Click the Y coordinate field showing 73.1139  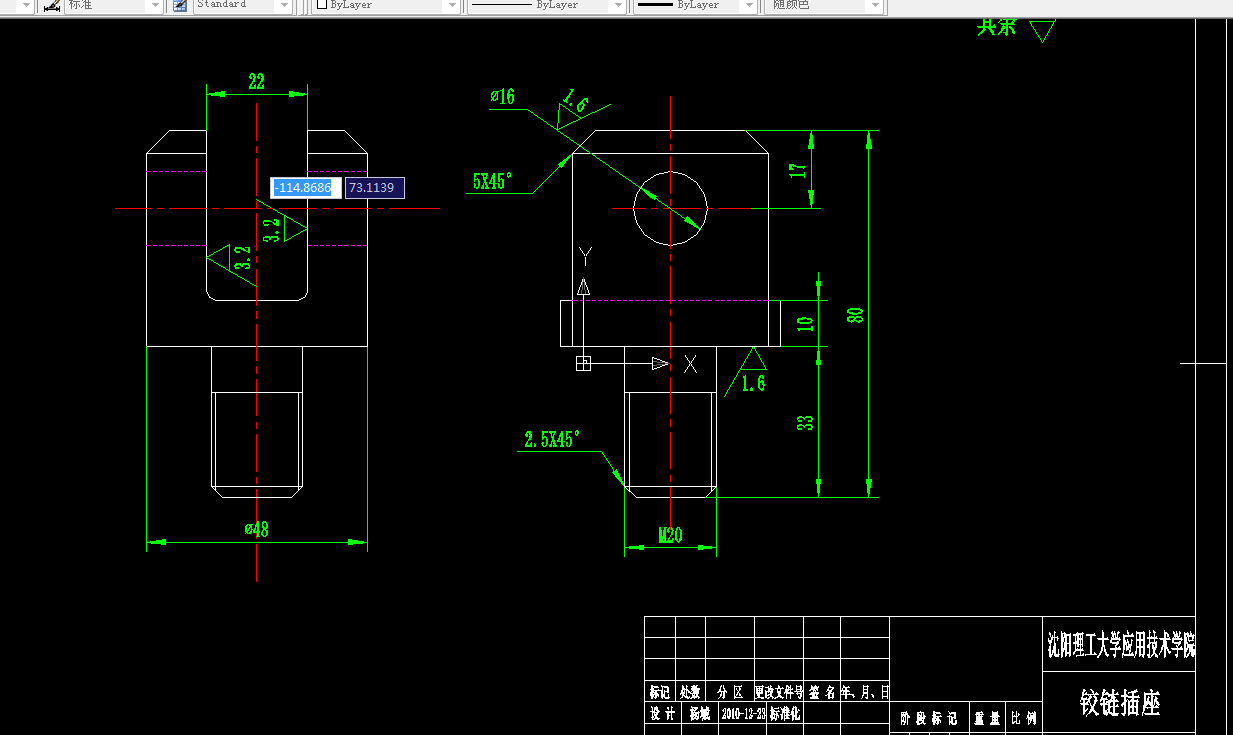[x=374, y=188]
